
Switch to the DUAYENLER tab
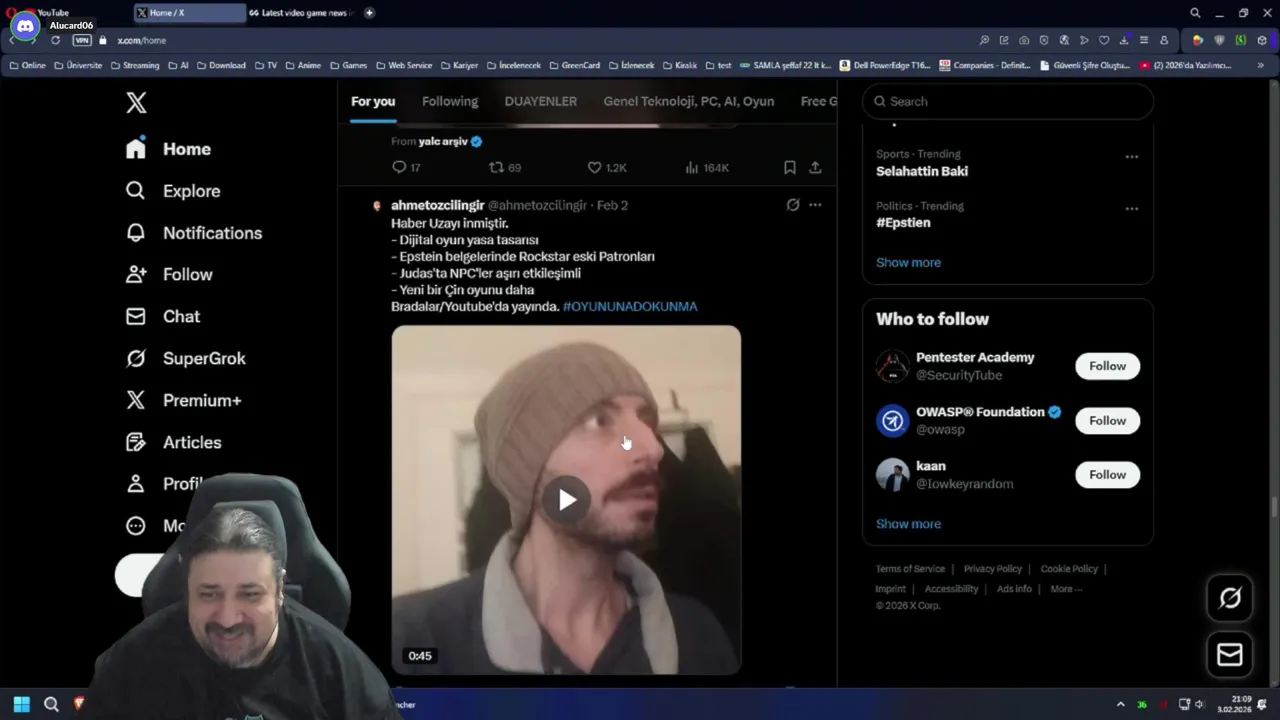click(x=541, y=101)
